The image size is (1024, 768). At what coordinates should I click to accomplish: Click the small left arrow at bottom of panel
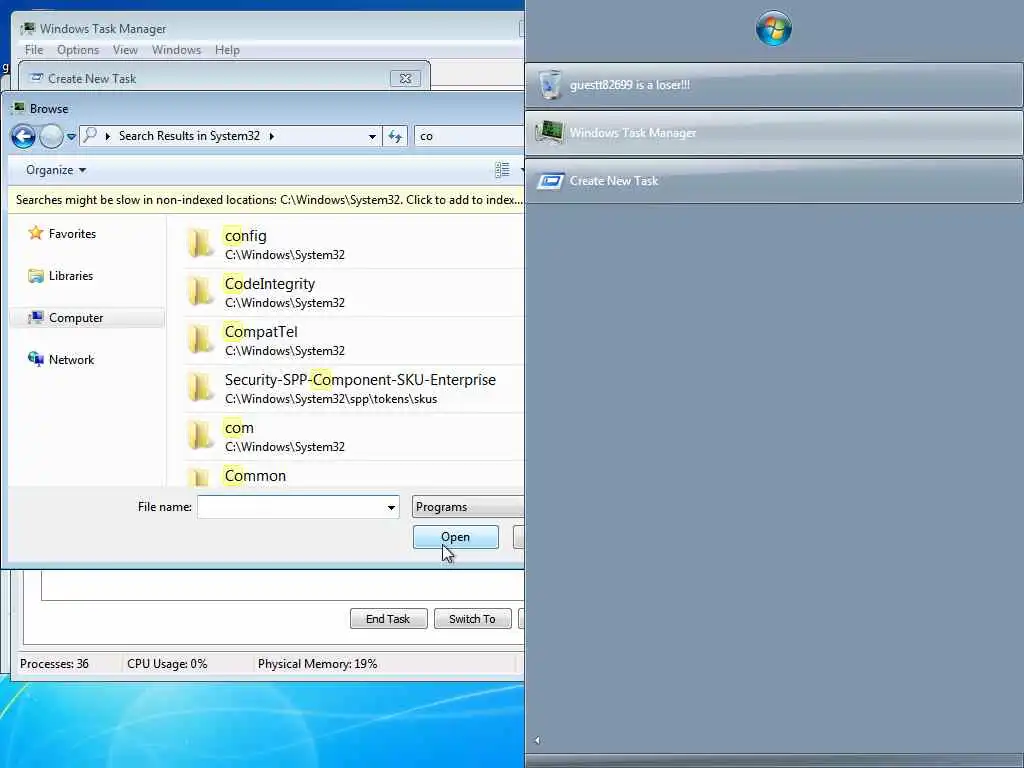[537, 740]
